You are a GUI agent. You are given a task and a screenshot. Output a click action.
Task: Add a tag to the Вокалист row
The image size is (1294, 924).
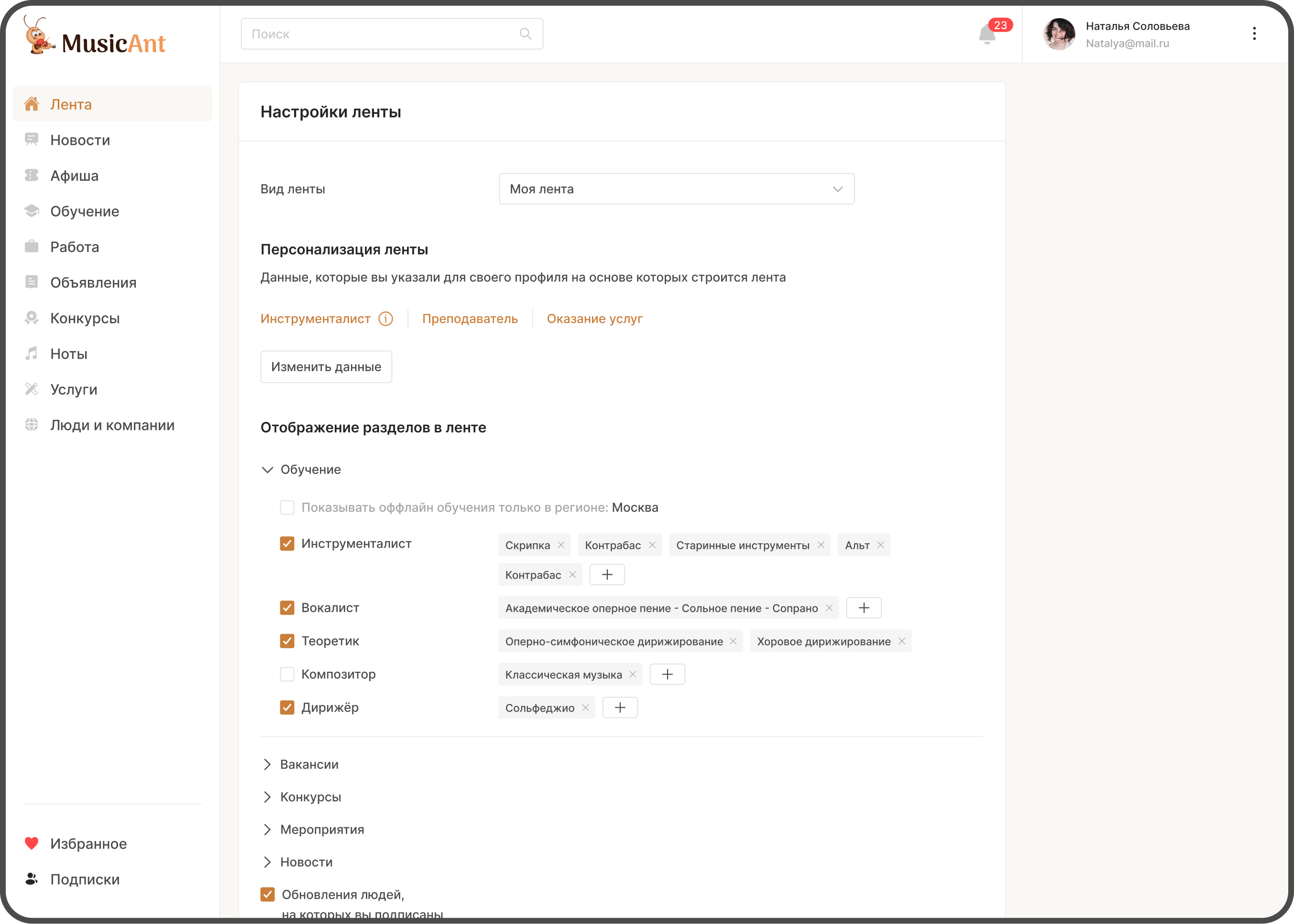coord(864,608)
